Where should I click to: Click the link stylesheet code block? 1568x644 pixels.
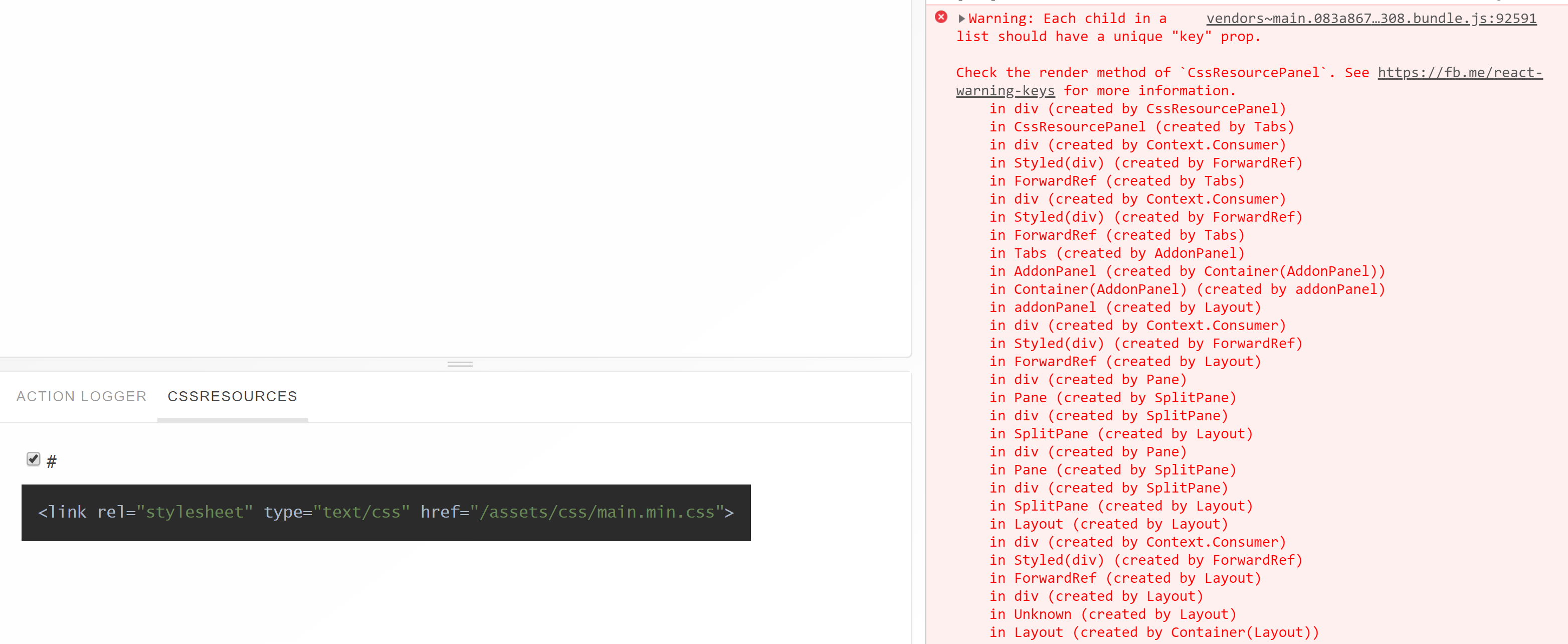[386, 513]
